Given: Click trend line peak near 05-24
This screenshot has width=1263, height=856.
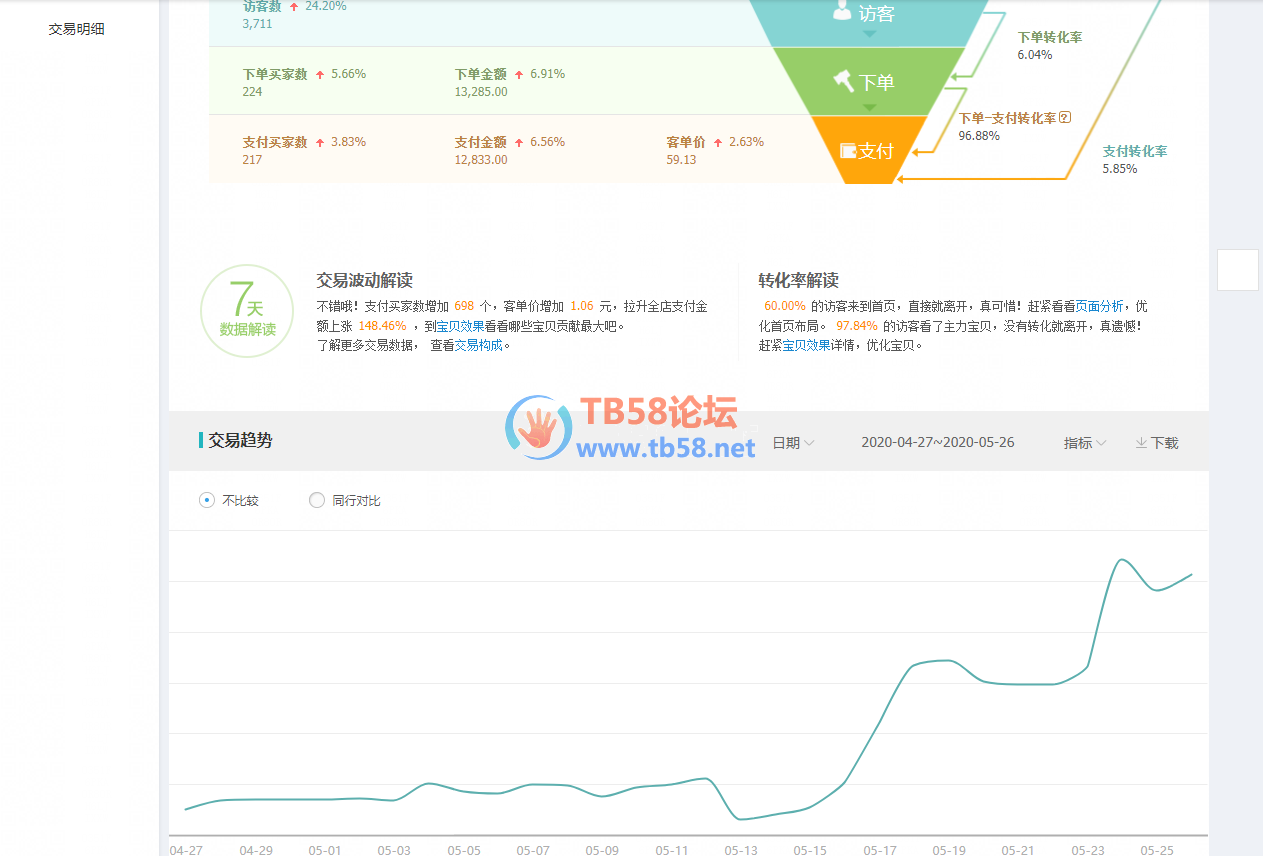Looking at the screenshot, I should click(x=1122, y=559).
